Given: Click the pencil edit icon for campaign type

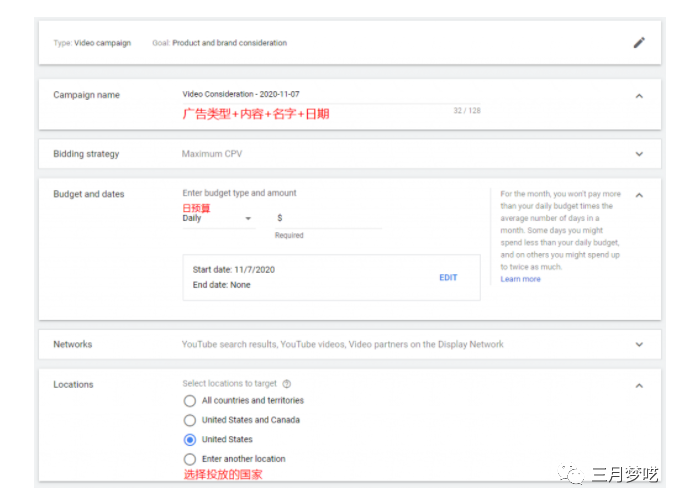Looking at the screenshot, I should pos(639,43).
